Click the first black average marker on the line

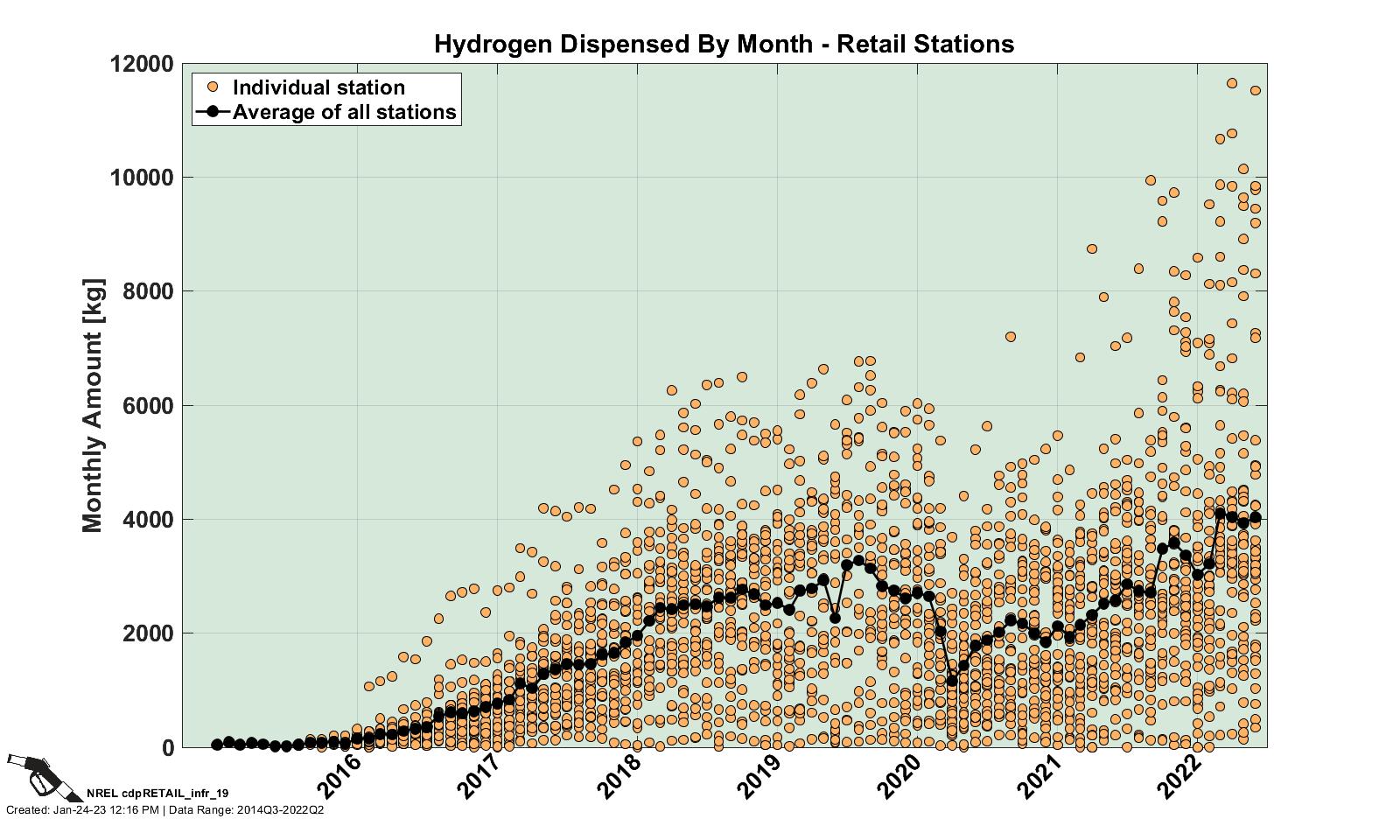217,745
